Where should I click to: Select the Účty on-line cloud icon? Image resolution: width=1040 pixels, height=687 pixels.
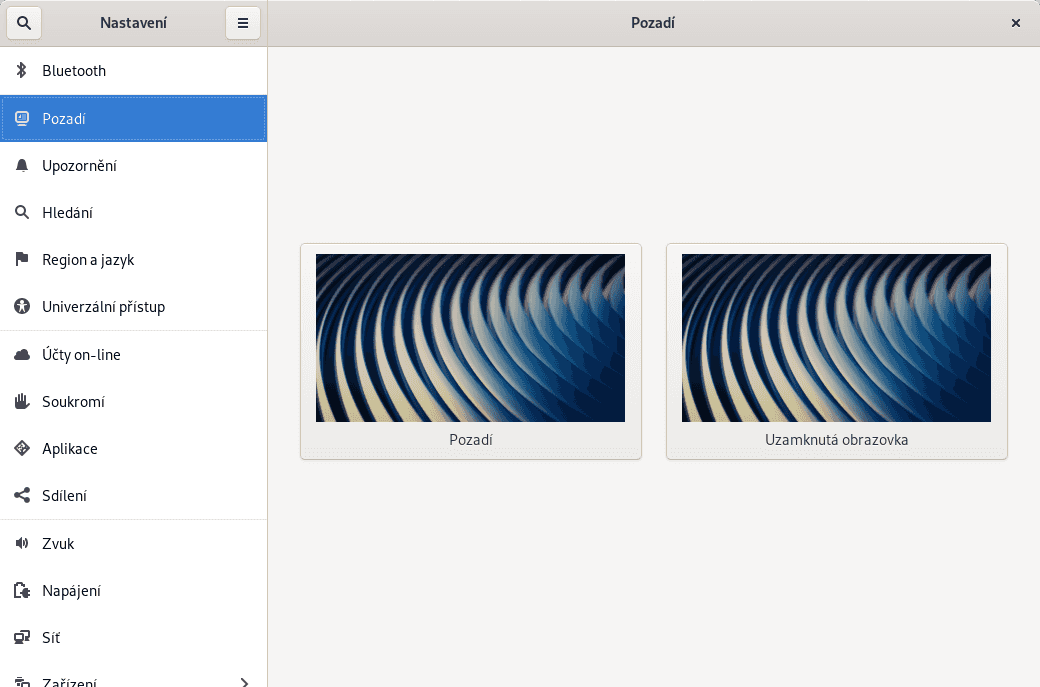22,354
